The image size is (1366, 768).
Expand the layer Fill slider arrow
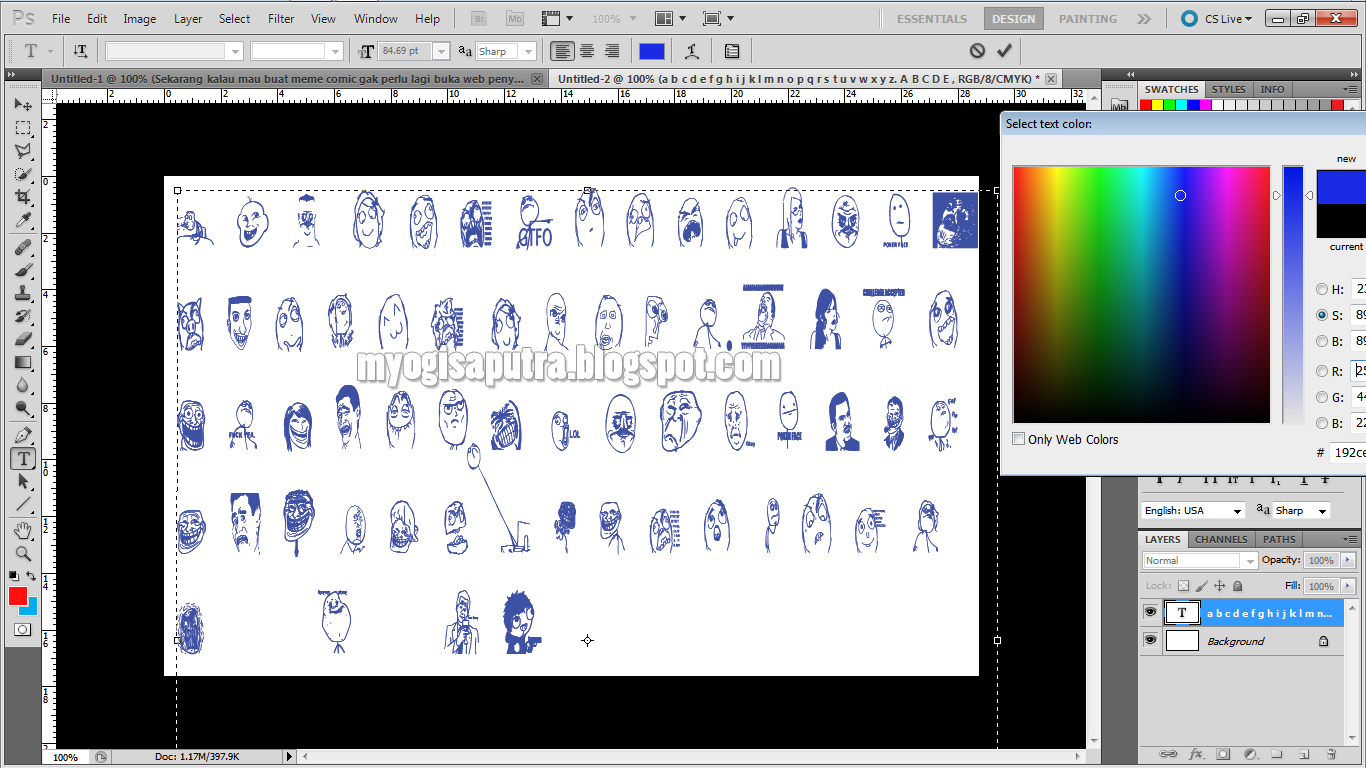point(1348,586)
